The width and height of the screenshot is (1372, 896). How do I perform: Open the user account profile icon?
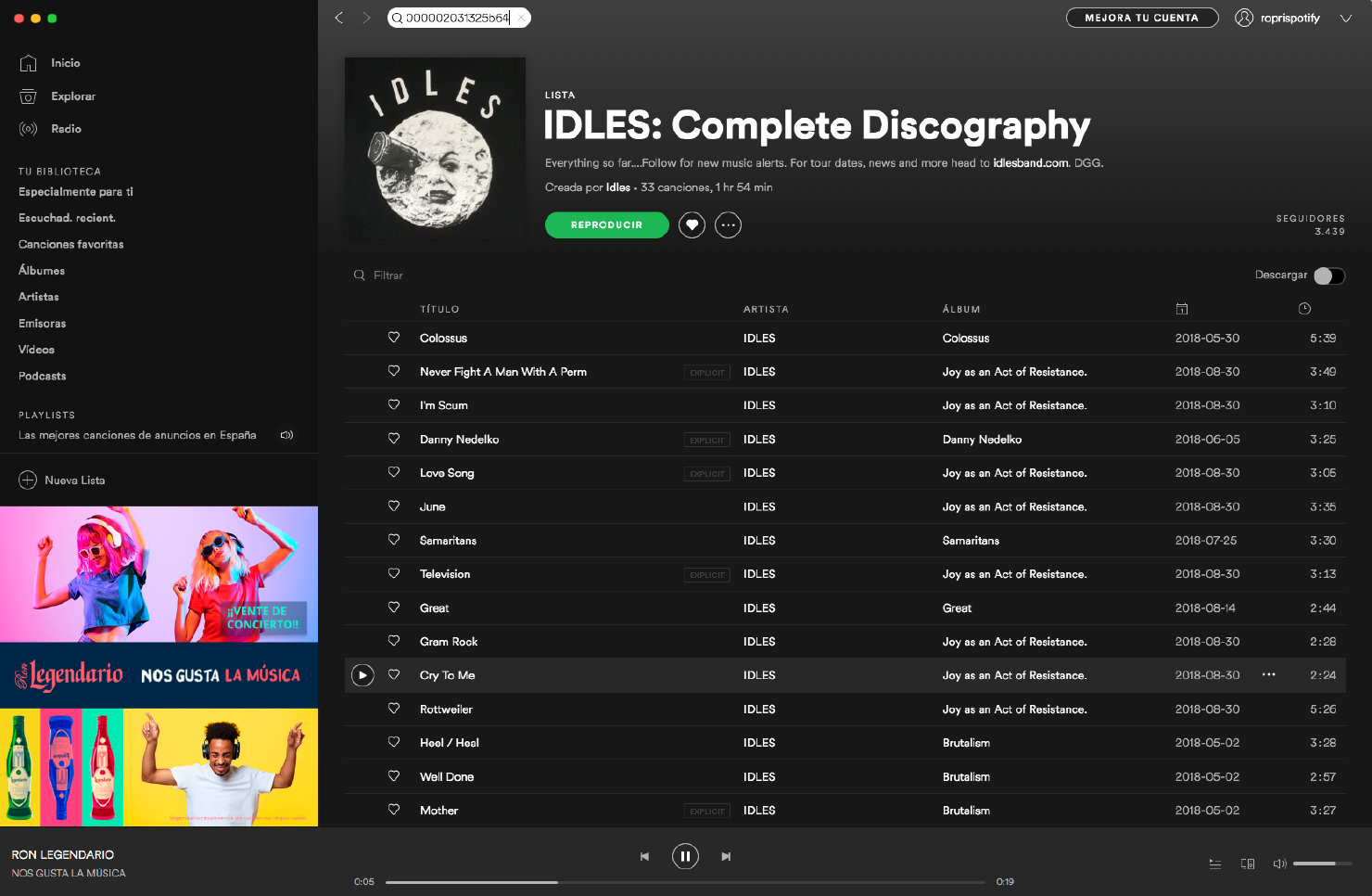(1244, 18)
